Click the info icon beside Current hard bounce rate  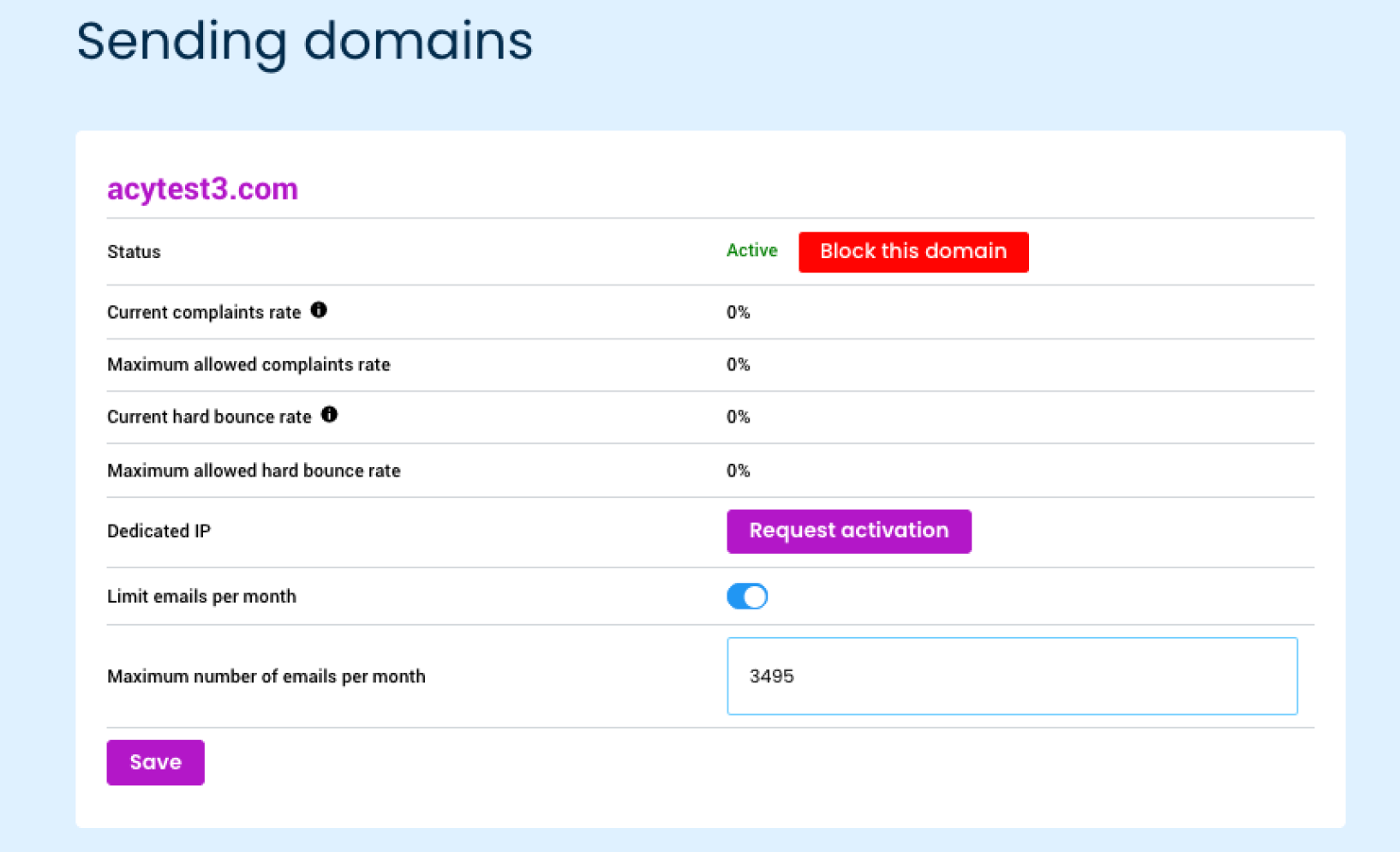[329, 415]
